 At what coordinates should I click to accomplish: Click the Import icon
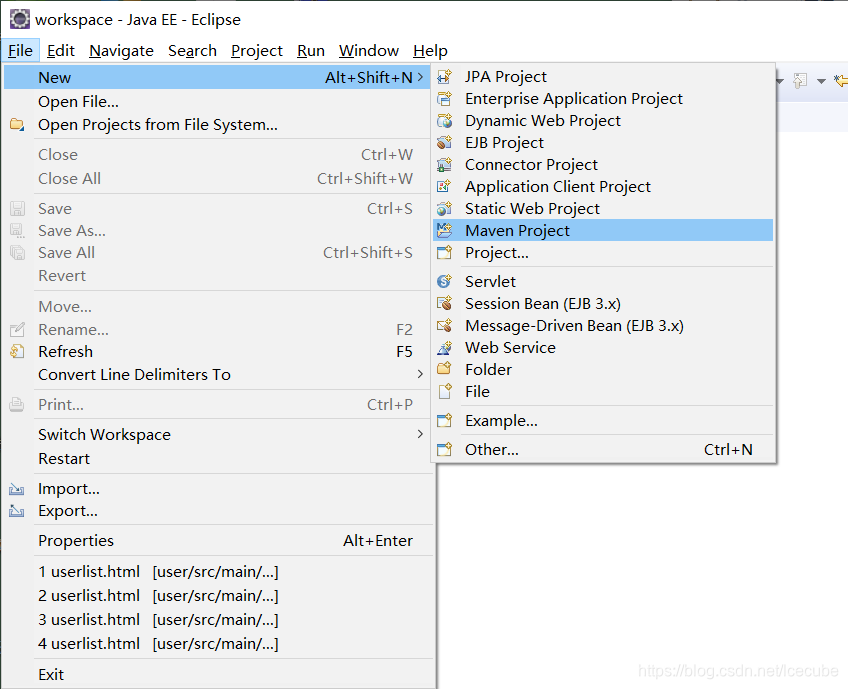(17, 489)
